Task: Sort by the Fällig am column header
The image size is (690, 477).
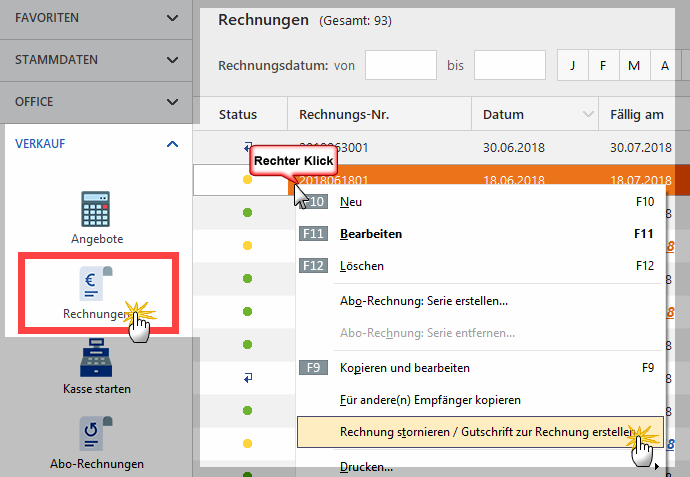Action: pyautogui.click(x=637, y=115)
